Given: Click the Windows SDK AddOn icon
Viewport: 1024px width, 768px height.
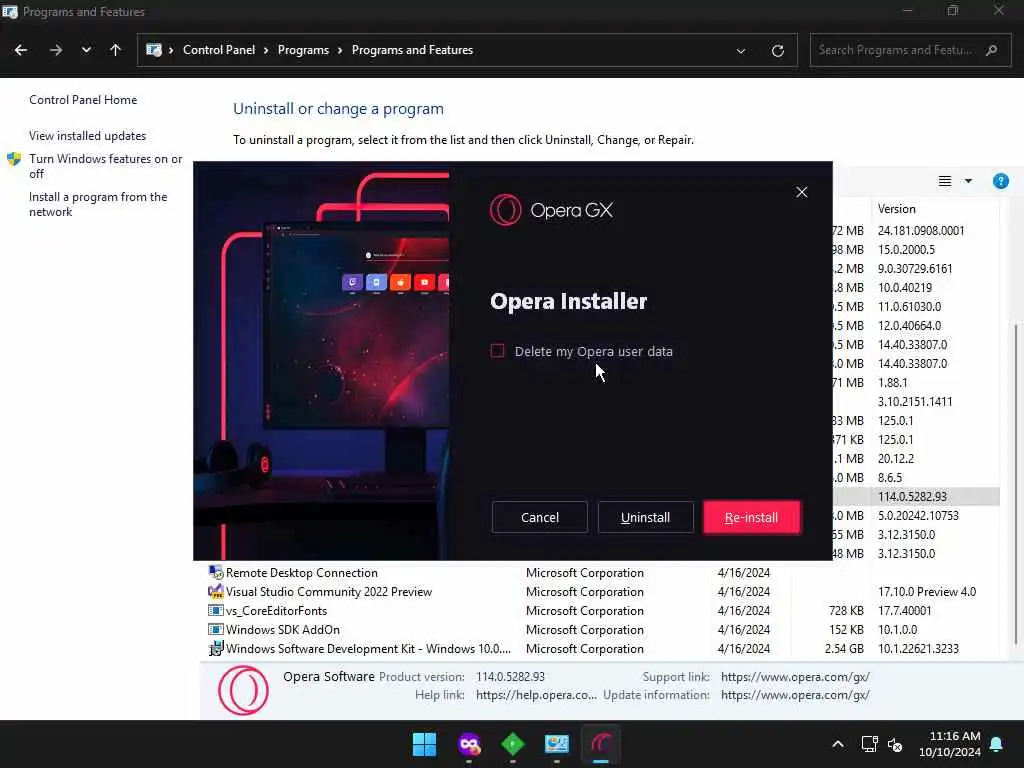Looking at the screenshot, I should click(216, 630).
